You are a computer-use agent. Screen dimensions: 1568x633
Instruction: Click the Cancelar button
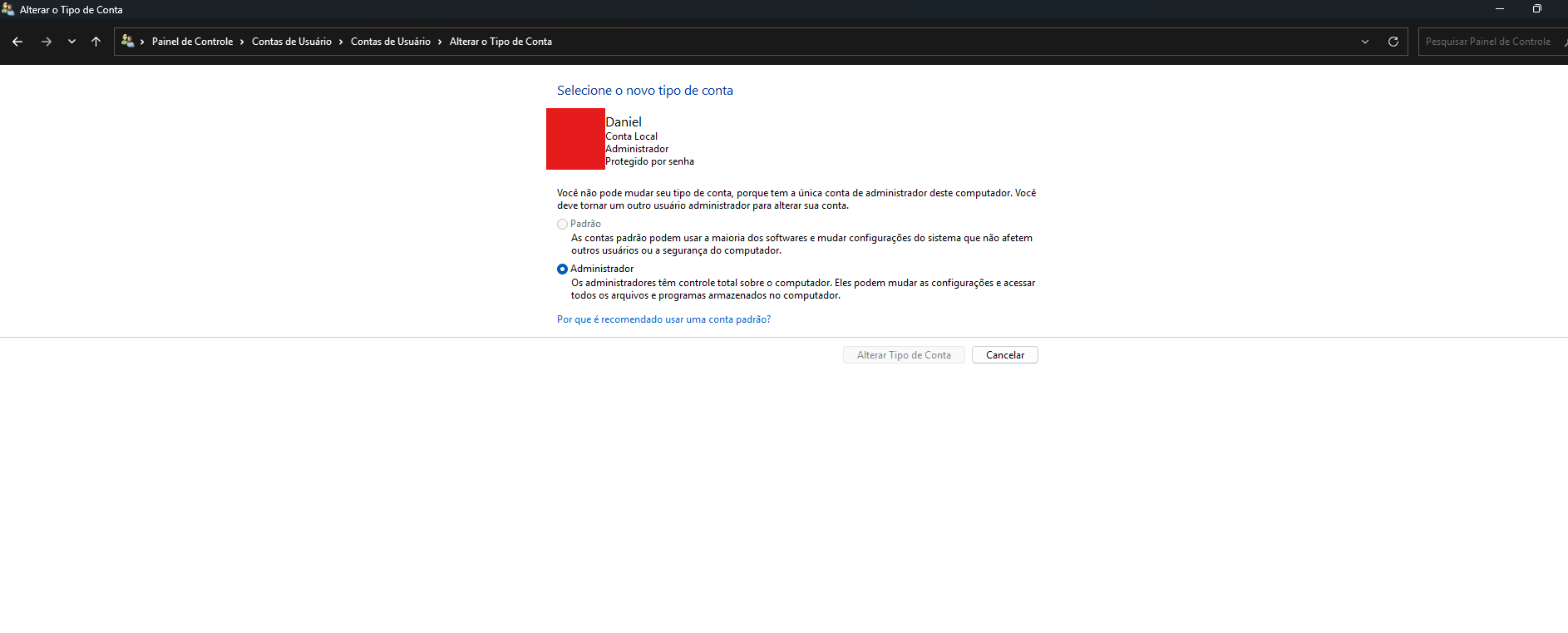tap(1005, 355)
